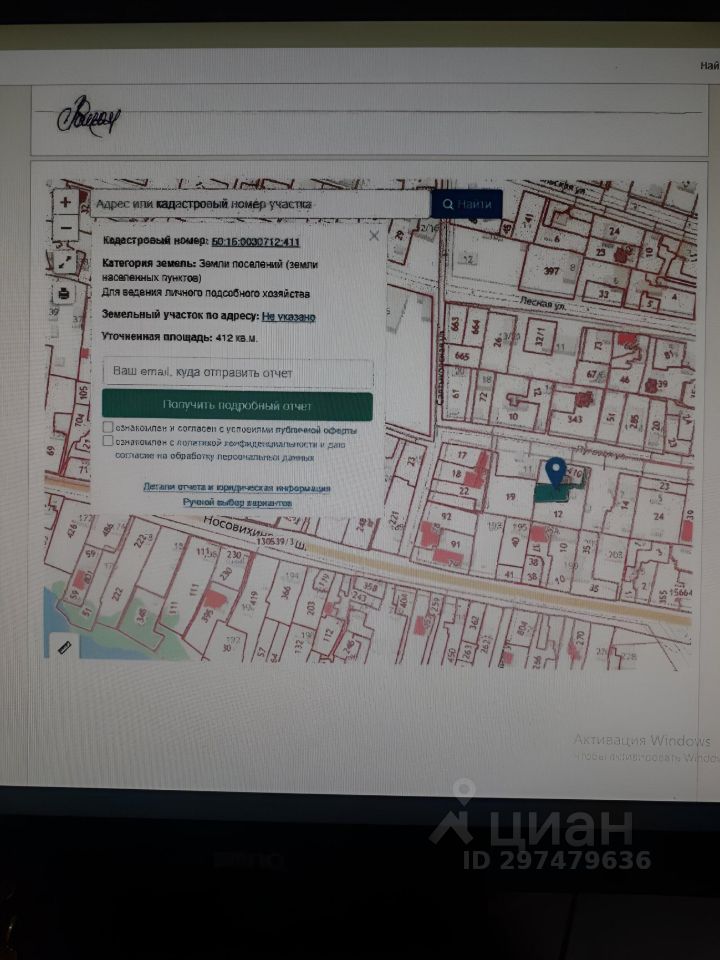The image size is (720, 960).
Task: Click parcel number 397 on map
Action: point(551,271)
